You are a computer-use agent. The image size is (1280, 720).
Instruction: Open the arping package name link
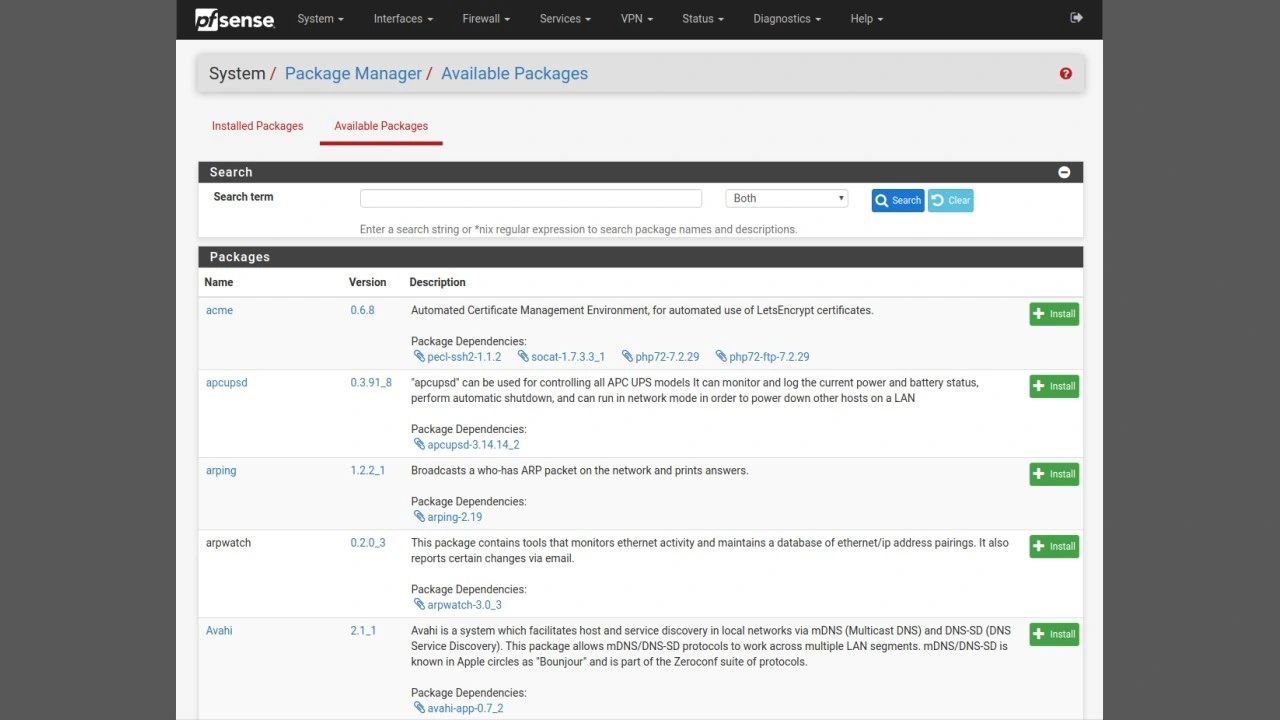(221, 470)
